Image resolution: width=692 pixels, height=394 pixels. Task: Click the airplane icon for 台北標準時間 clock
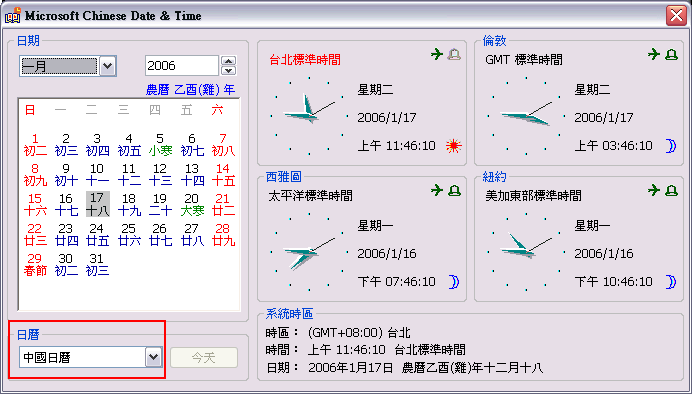tap(437, 54)
